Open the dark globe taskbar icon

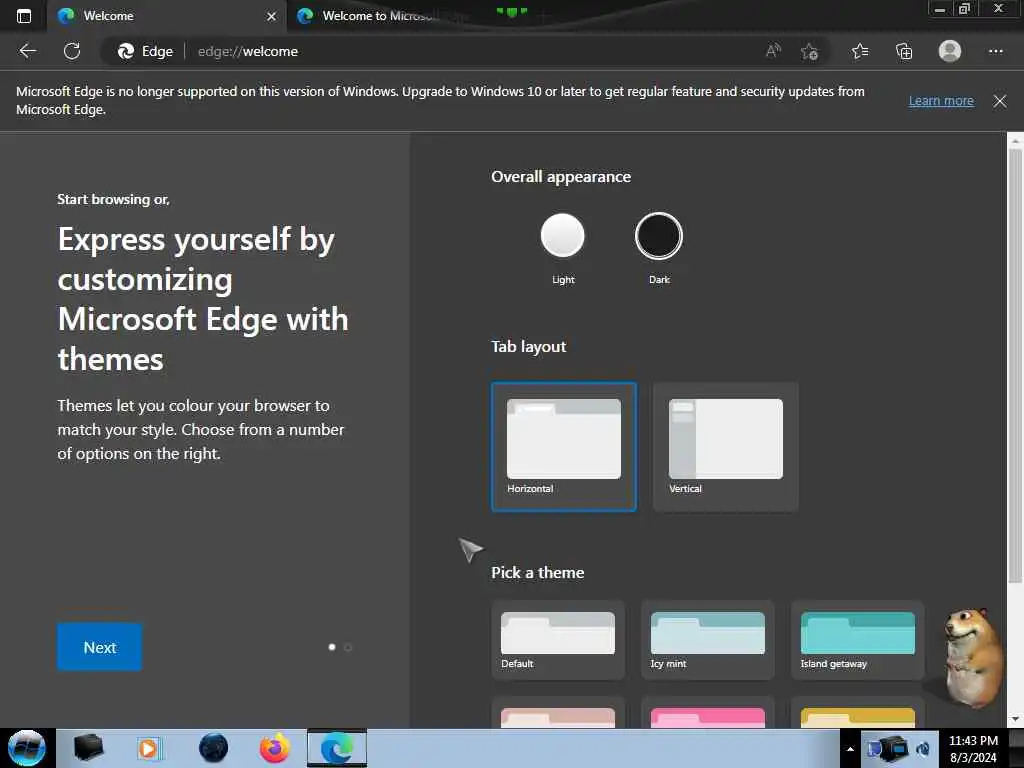click(213, 748)
